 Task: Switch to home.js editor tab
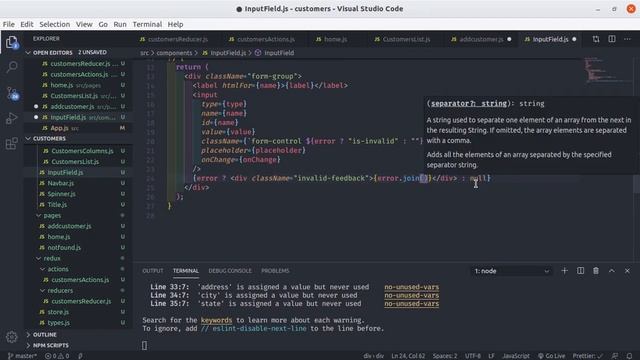(336, 39)
